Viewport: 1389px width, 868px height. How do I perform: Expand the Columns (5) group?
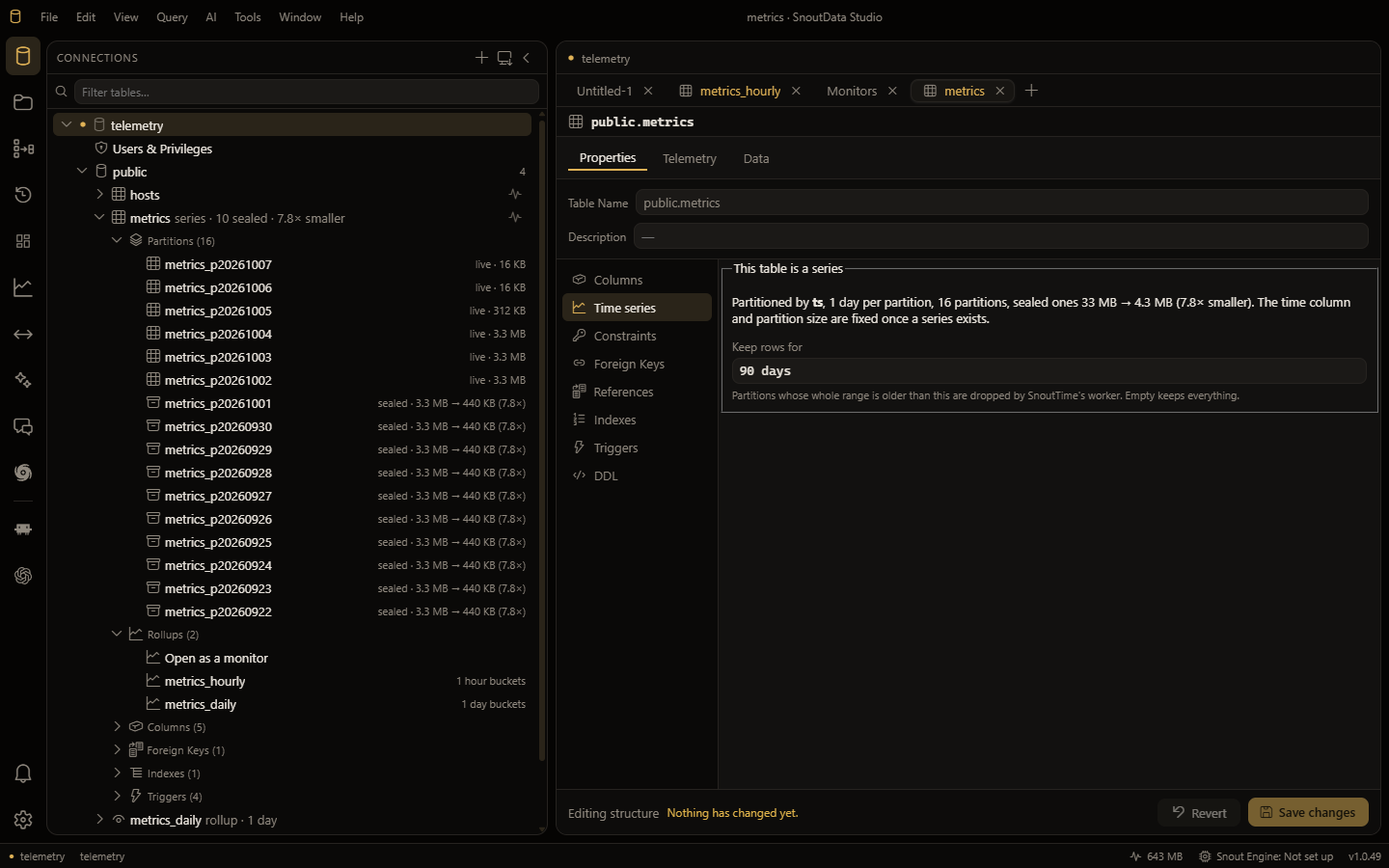[x=117, y=726]
